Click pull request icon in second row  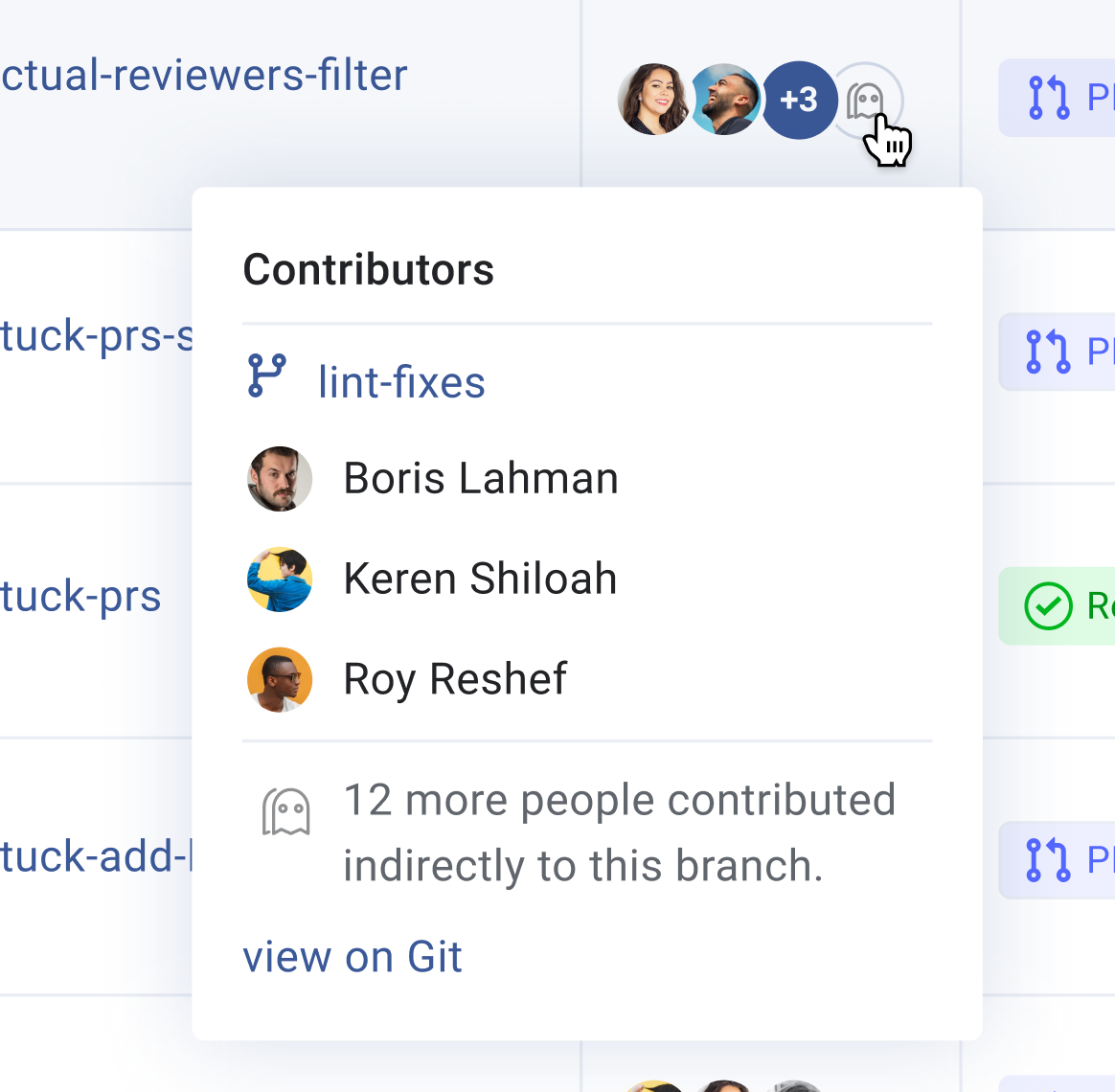[x=1048, y=352]
